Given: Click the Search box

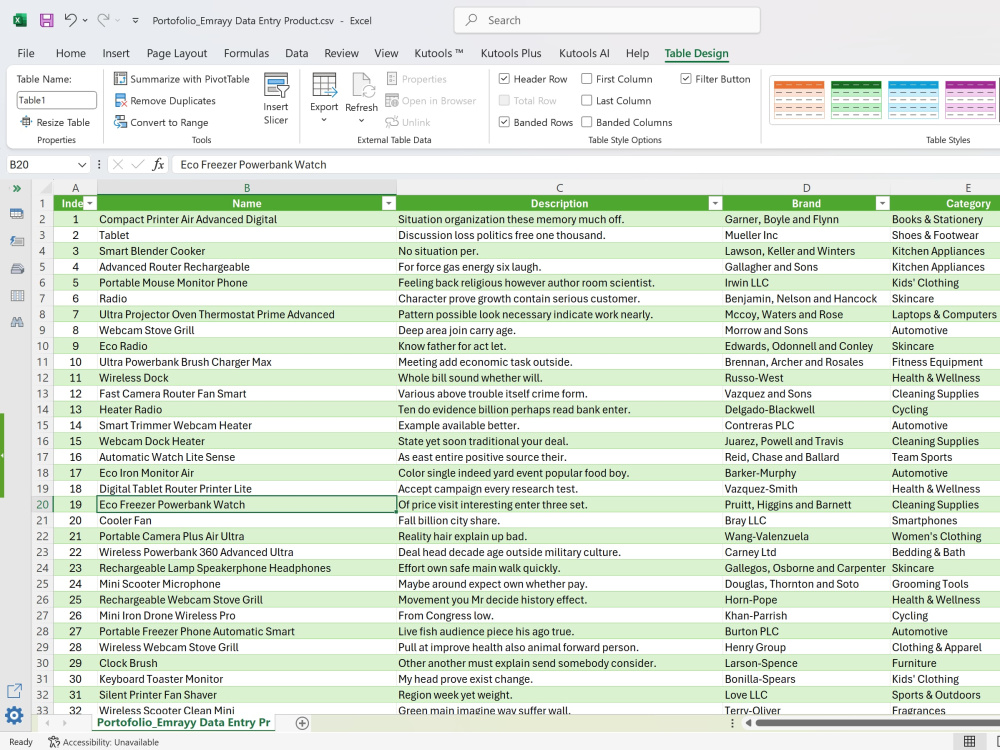Looking at the screenshot, I should pos(607,20).
